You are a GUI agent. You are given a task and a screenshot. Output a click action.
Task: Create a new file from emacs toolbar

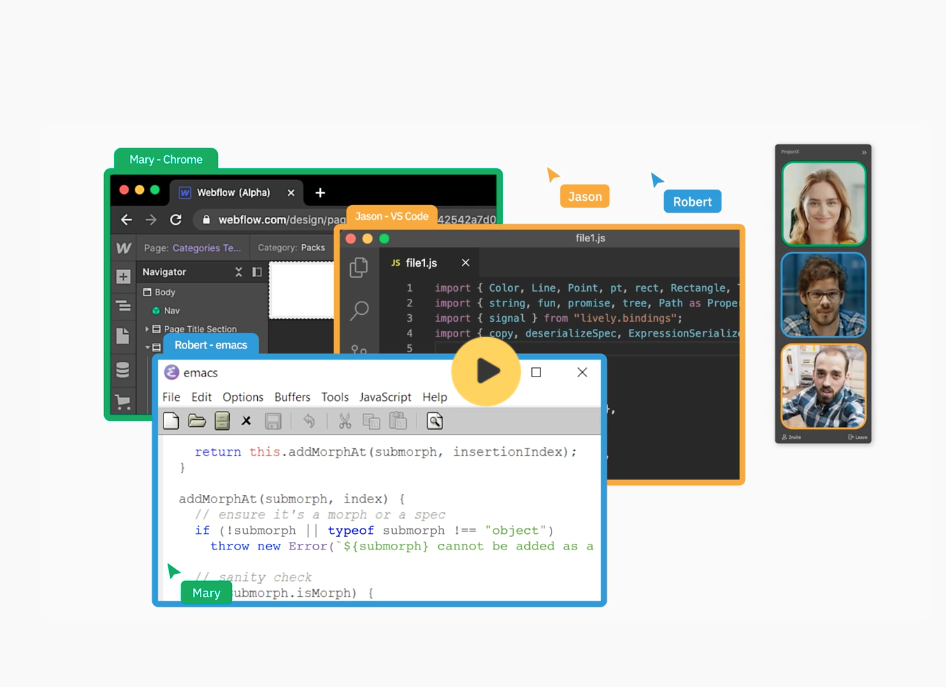pos(171,421)
